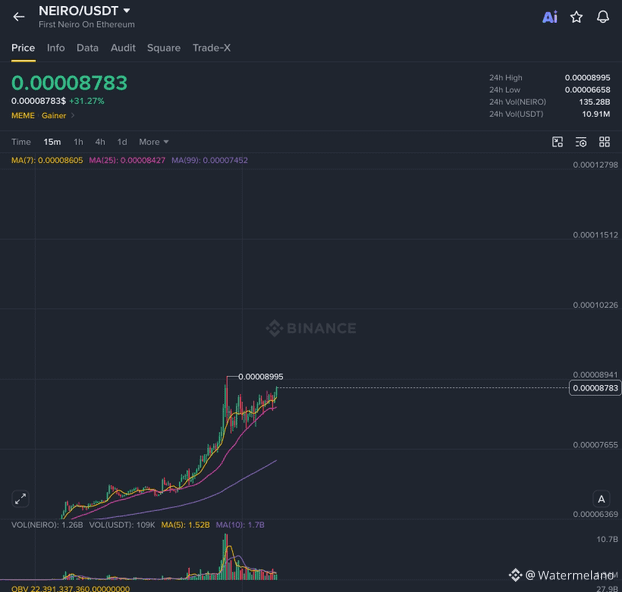
Task: Open the MEME category tag
Action: point(23,115)
